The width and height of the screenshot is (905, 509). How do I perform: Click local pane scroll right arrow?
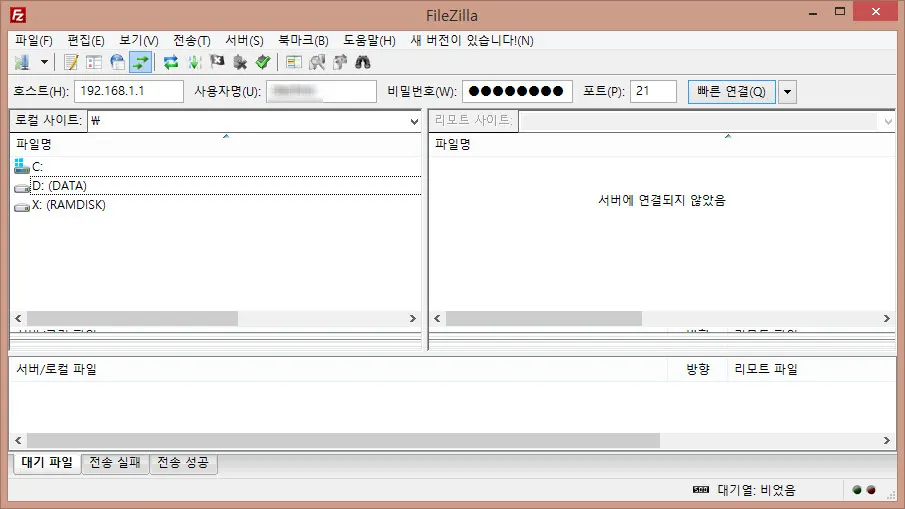[x=413, y=319]
